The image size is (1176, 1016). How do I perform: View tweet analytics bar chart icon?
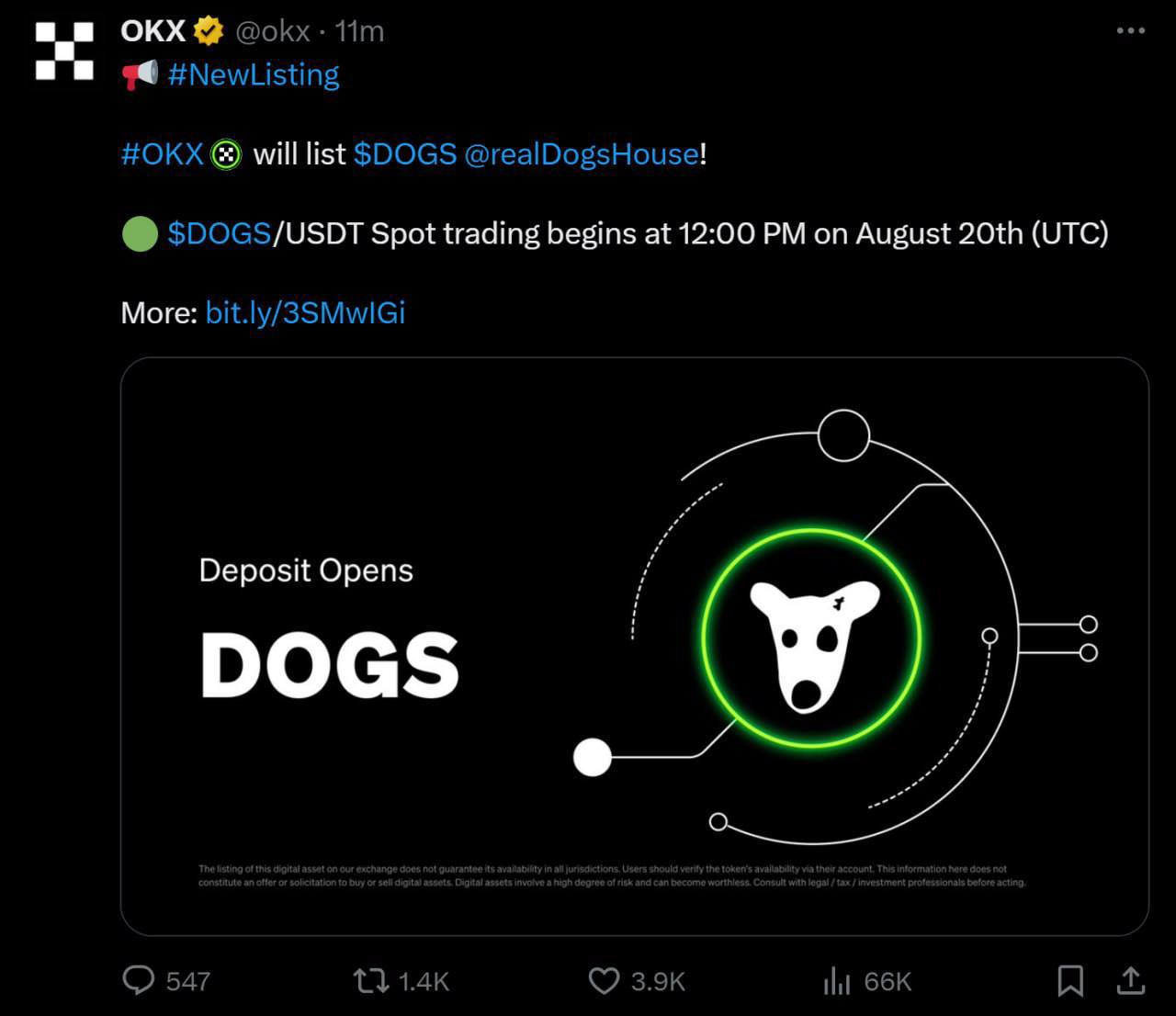[x=836, y=980]
